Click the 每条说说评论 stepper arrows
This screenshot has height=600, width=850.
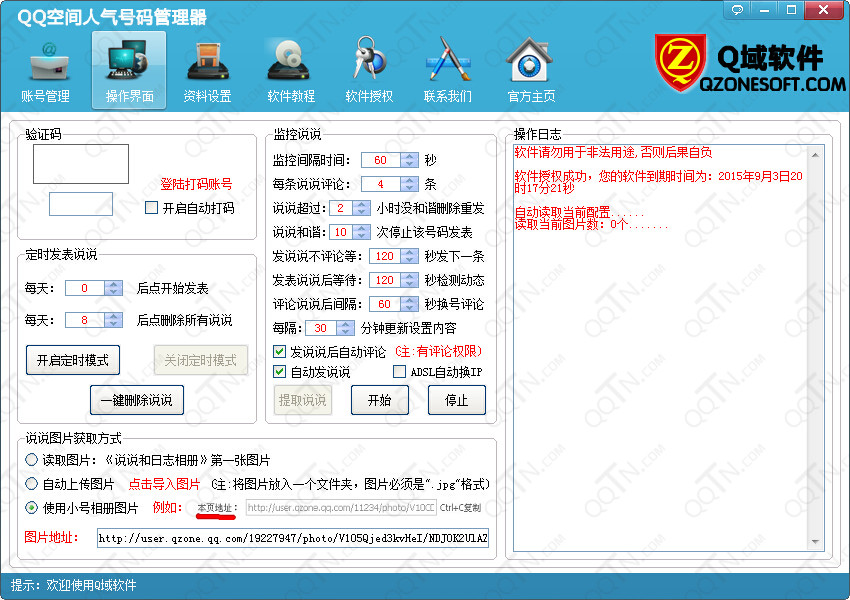point(409,184)
